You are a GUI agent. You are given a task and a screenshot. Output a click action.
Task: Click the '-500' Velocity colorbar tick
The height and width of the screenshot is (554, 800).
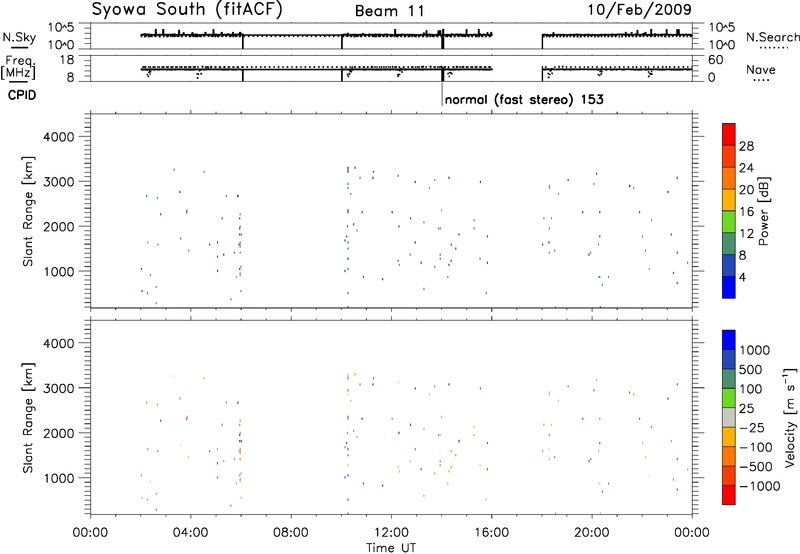tap(756, 466)
